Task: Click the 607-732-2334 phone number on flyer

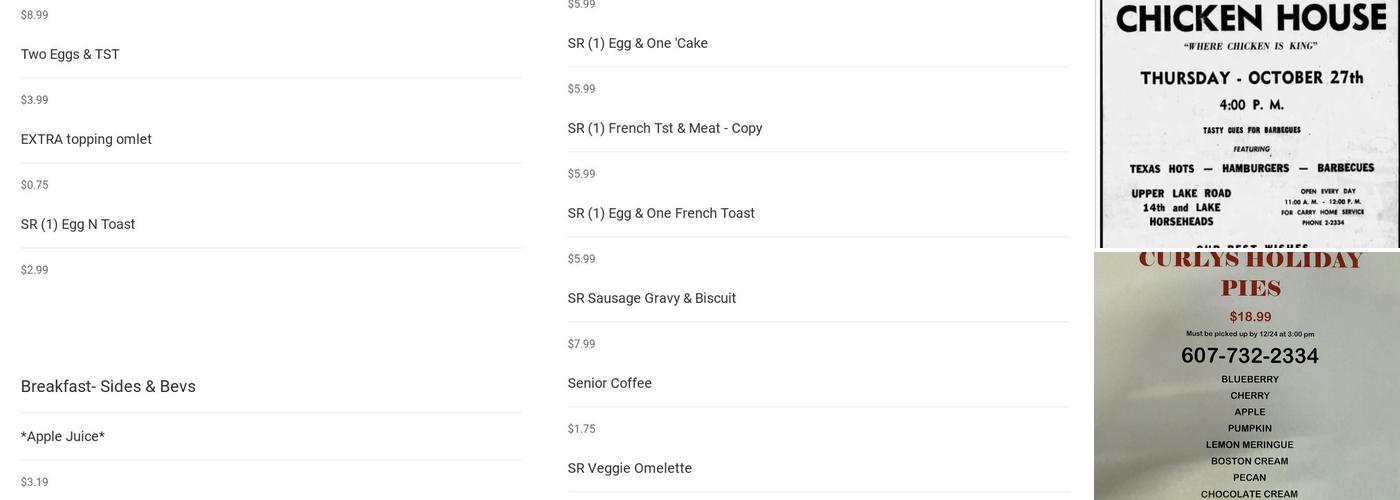Action: 1250,356
